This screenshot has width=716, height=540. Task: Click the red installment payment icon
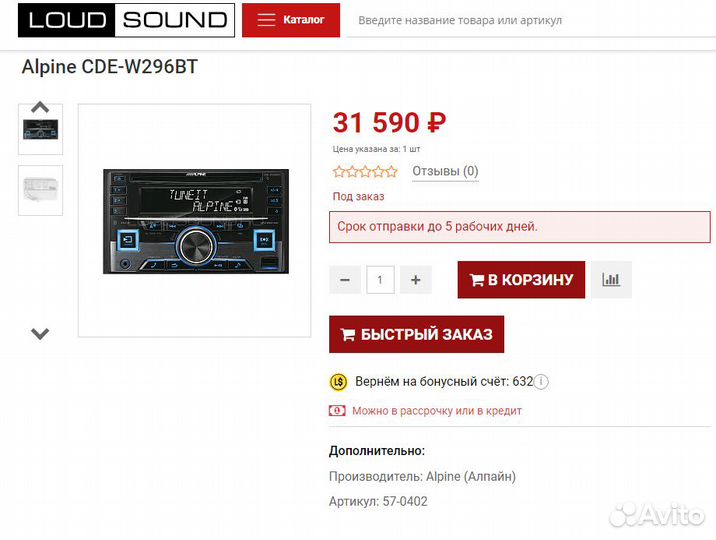337,410
